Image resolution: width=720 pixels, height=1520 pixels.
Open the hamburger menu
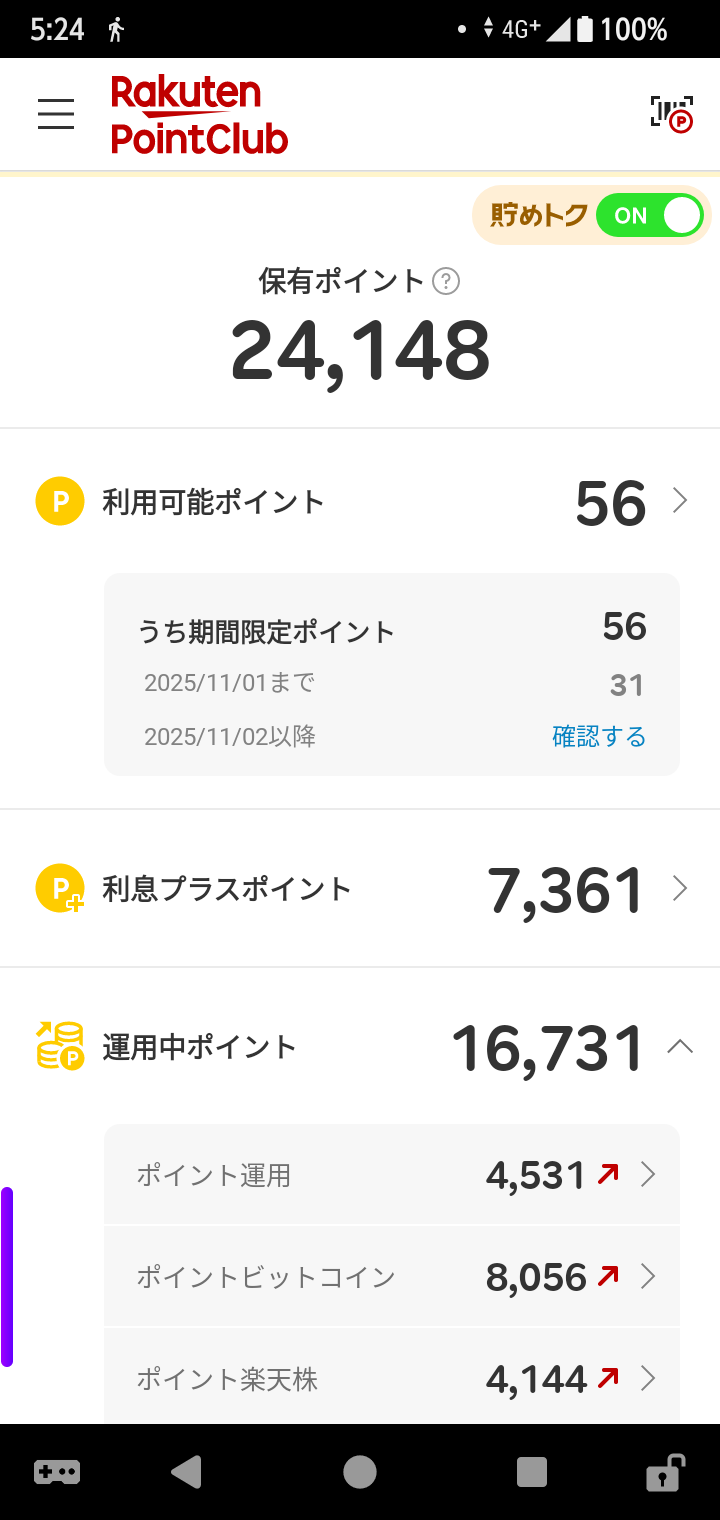[x=56, y=114]
